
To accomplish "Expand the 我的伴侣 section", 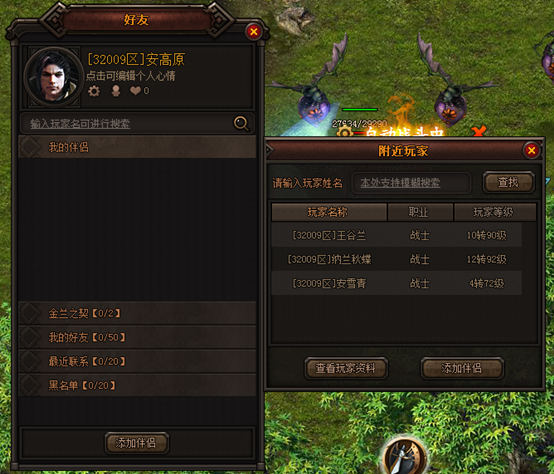I will click(137, 147).
